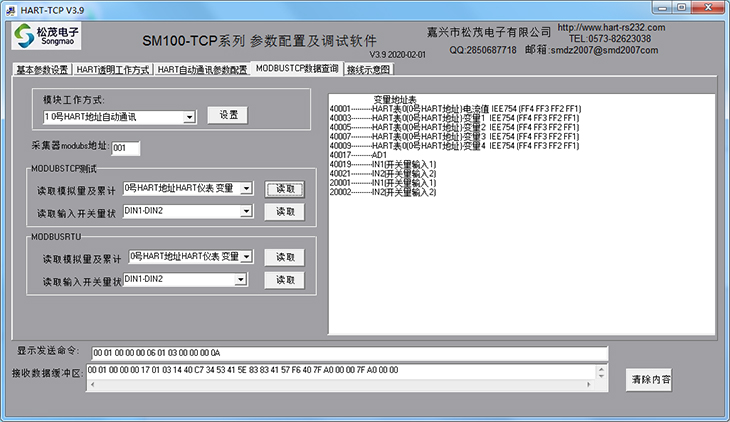Click the 采集器modbus地址 input field
Viewport: 730px width, 422px height.
click(125, 148)
